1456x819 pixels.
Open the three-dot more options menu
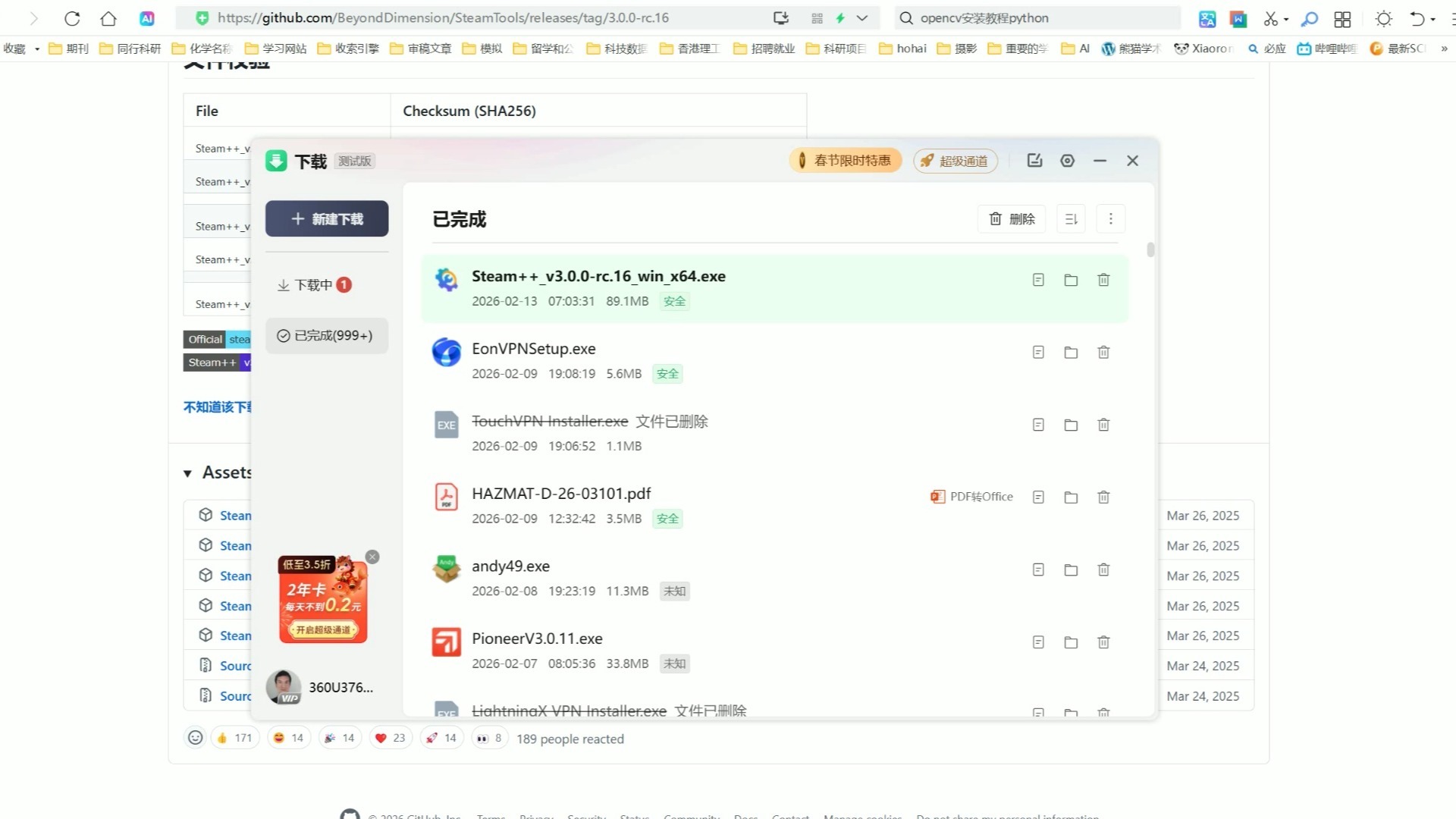coord(1110,219)
